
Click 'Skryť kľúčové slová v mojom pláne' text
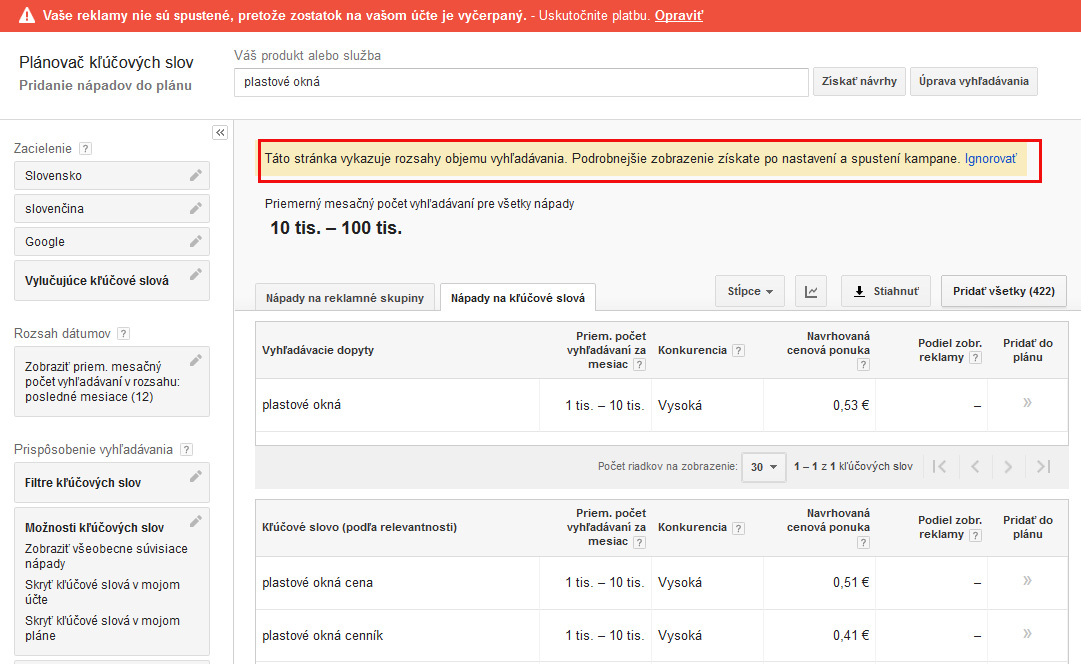pyautogui.click(x=102, y=628)
